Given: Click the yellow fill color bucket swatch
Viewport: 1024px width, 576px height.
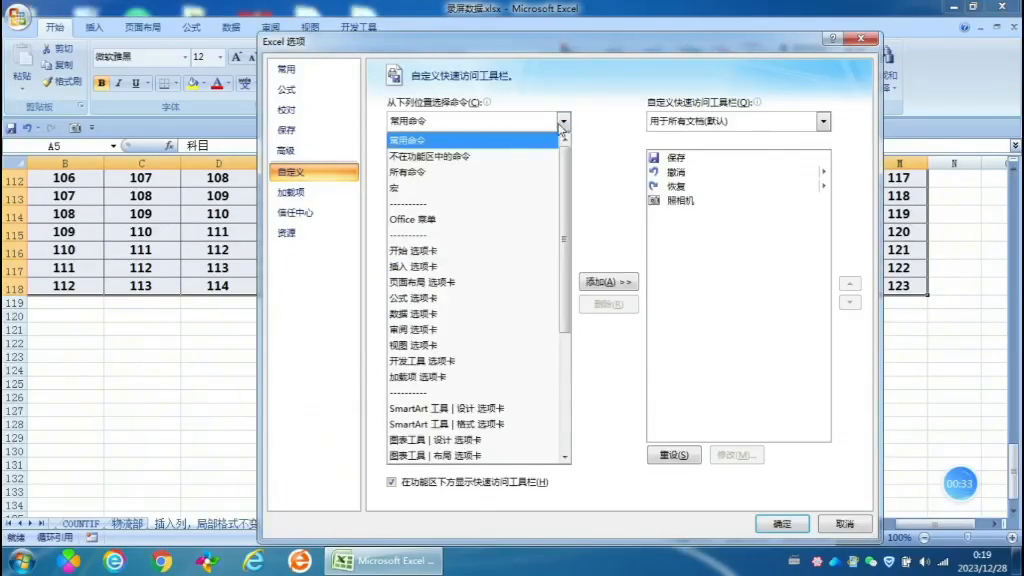Looking at the screenshot, I should pyautogui.click(x=193, y=84).
